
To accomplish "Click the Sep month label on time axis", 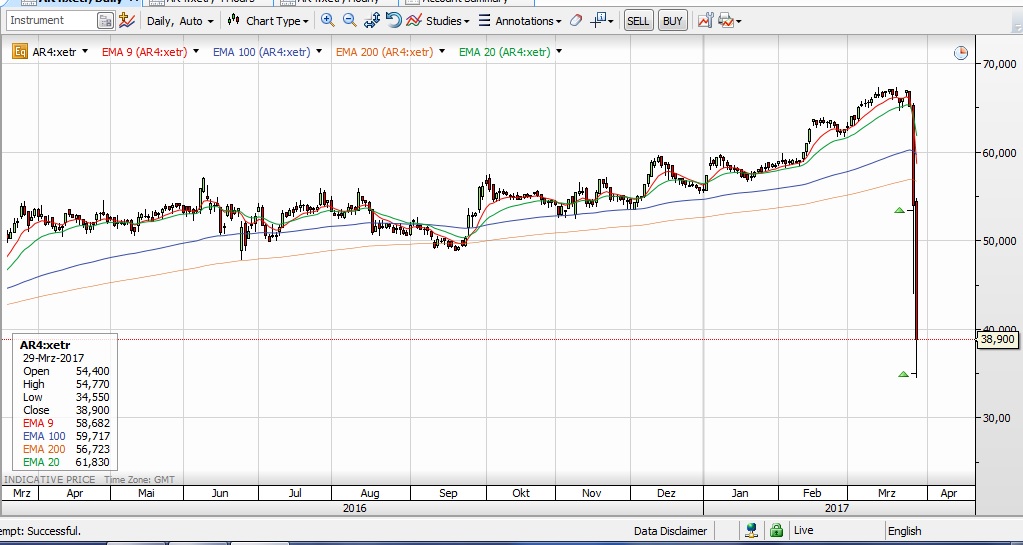I will [448, 493].
